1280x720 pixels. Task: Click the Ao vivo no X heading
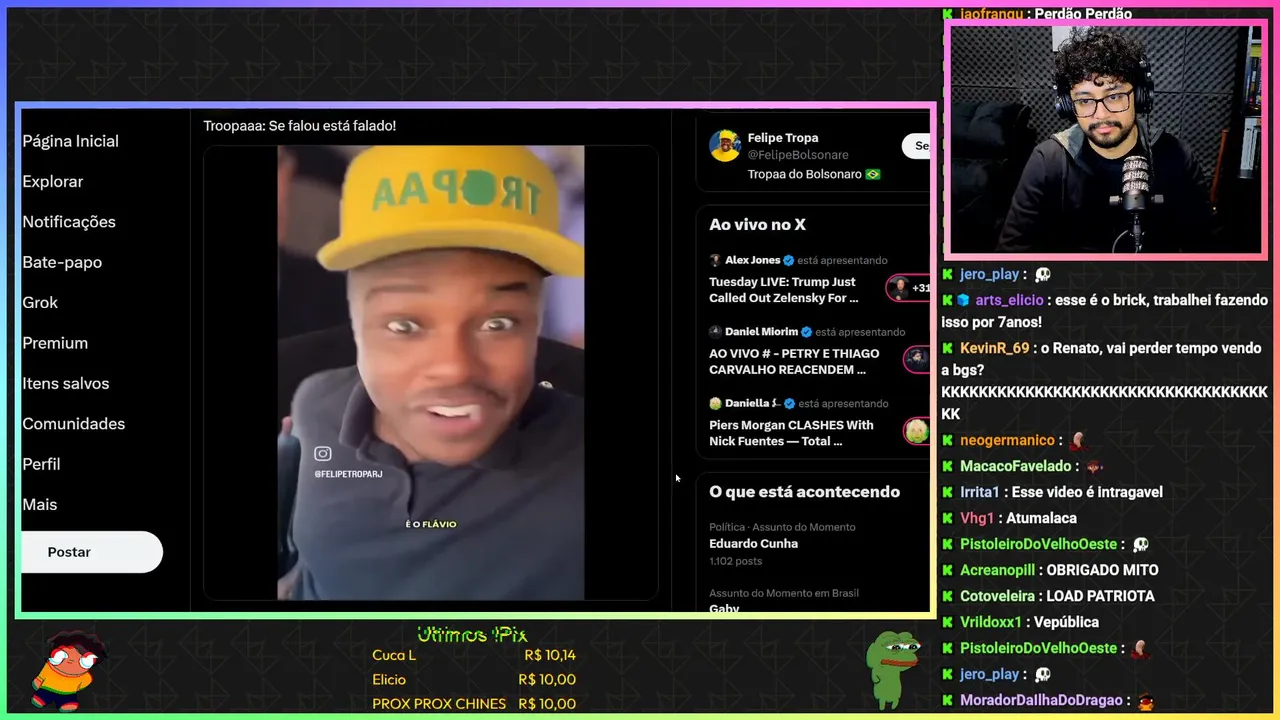(x=757, y=225)
